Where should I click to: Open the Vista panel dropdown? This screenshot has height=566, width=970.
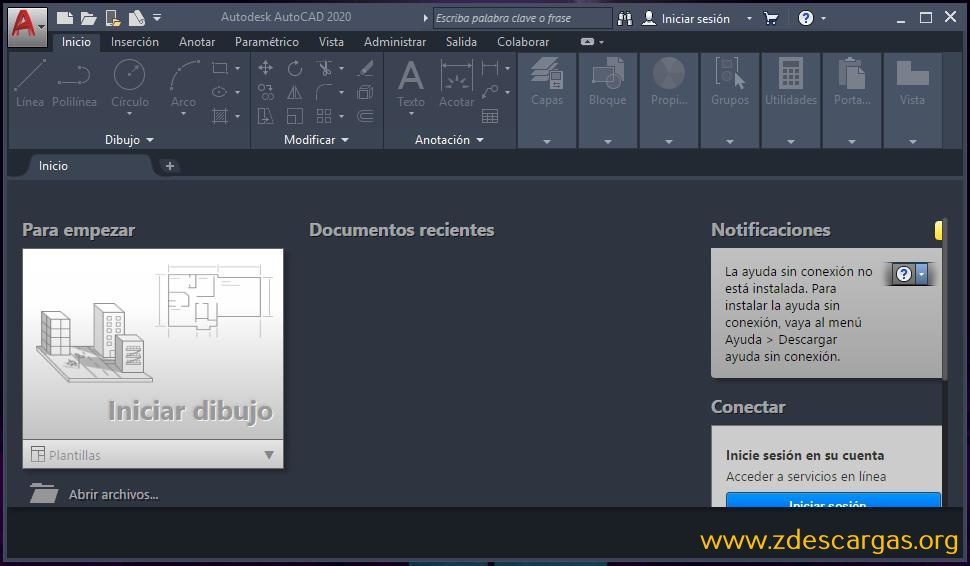pos(912,142)
